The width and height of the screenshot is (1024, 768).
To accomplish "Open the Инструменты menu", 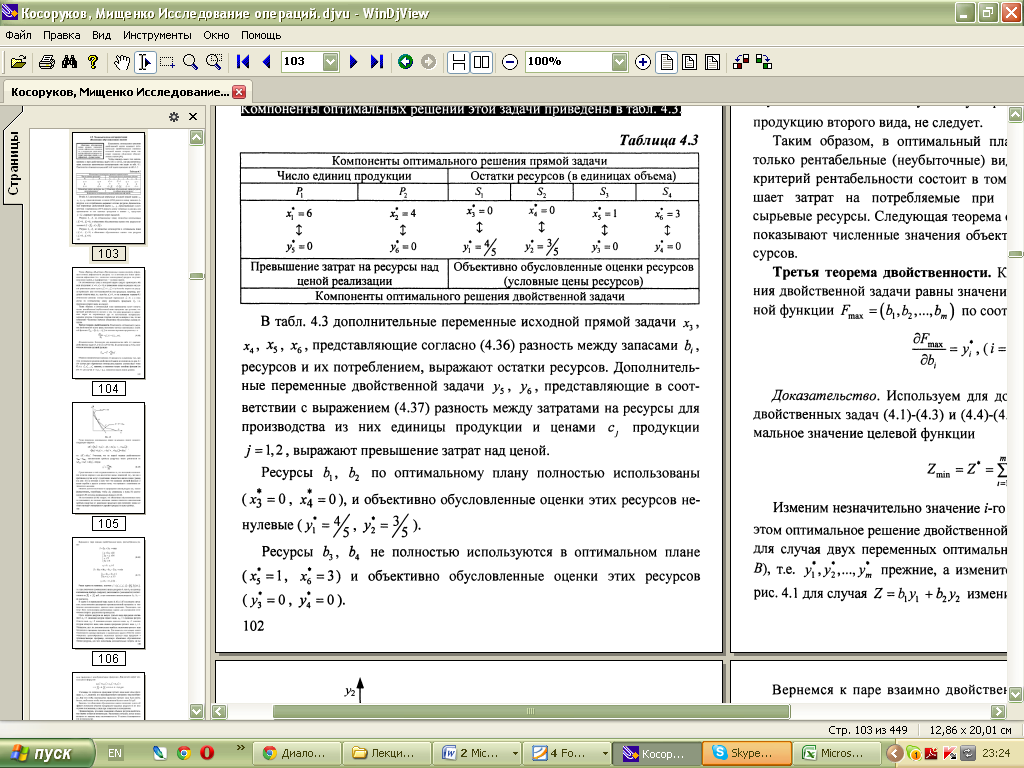I will click(x=157, y=35).
